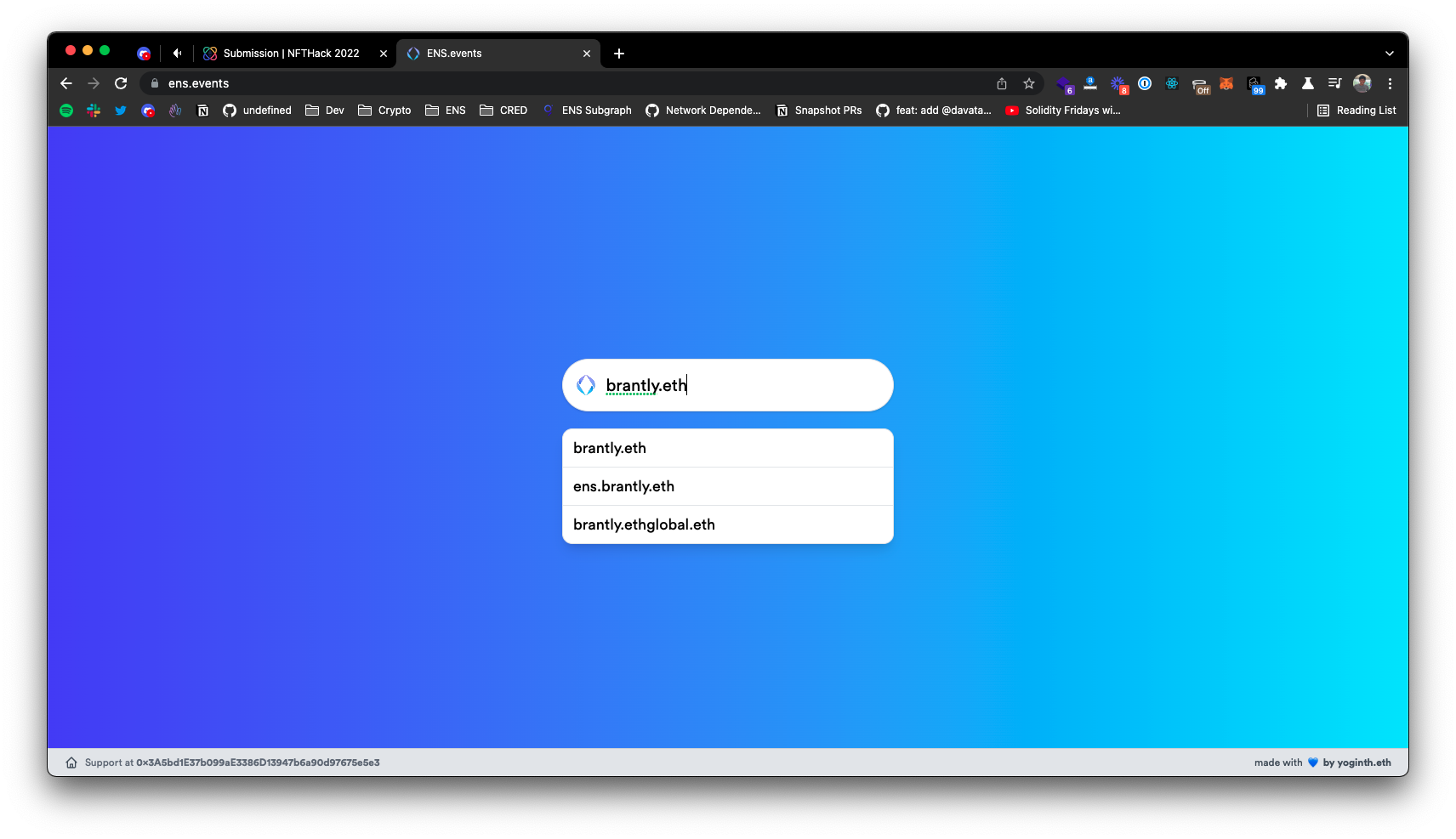Image resolution: width=1456 pixels, height=839 pixels.
Task: Open the purple extension with badge 6
Action: [x=1064, y=84]
